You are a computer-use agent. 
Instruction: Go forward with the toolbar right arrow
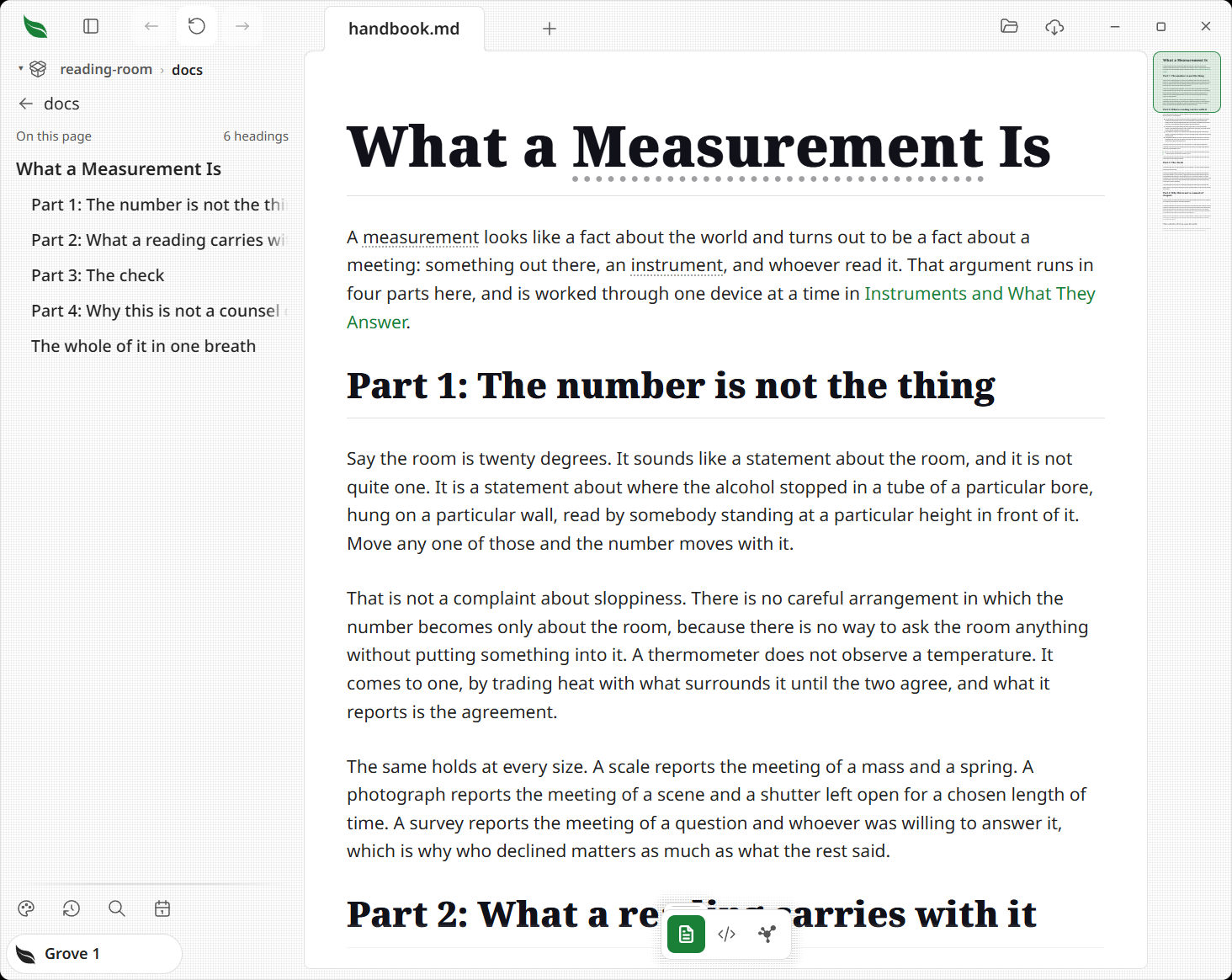[x=242, y=27]
